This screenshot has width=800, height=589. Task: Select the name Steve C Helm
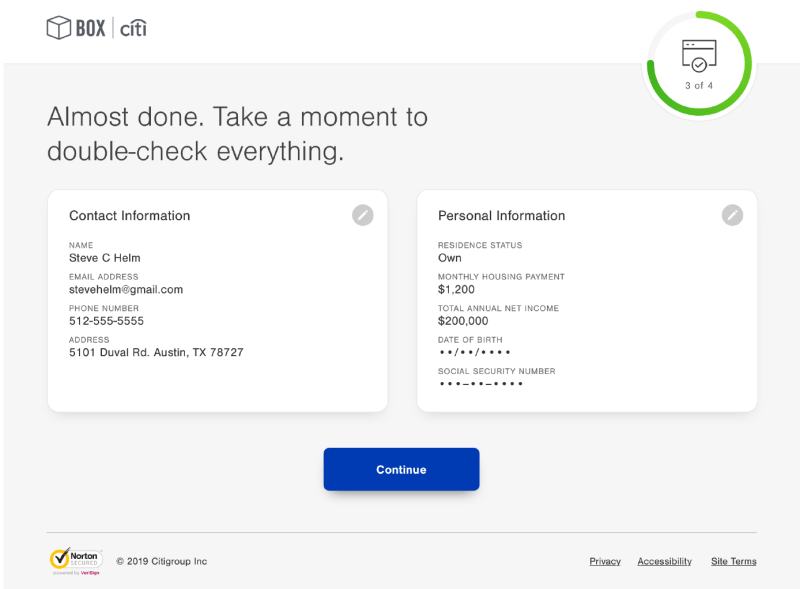pos(105,258)
